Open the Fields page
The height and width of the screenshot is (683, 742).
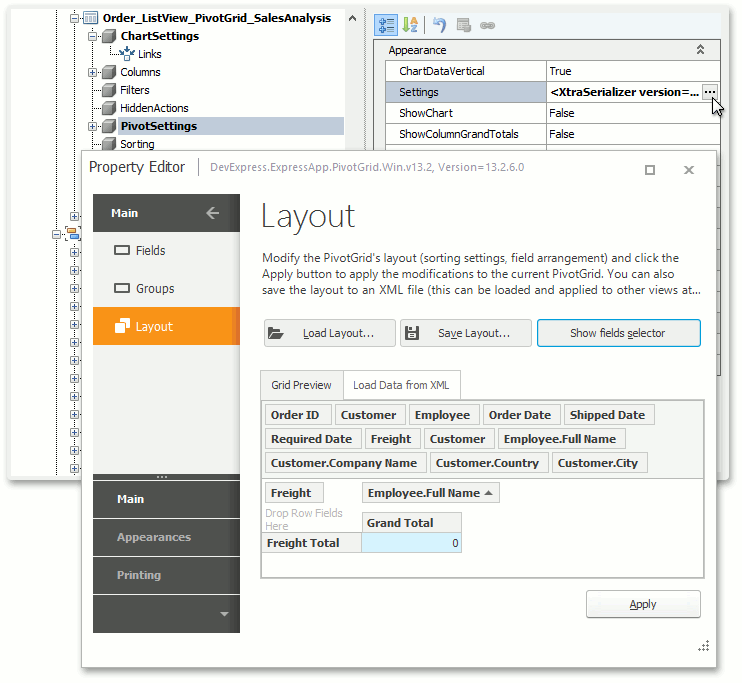tap(166, 250)
